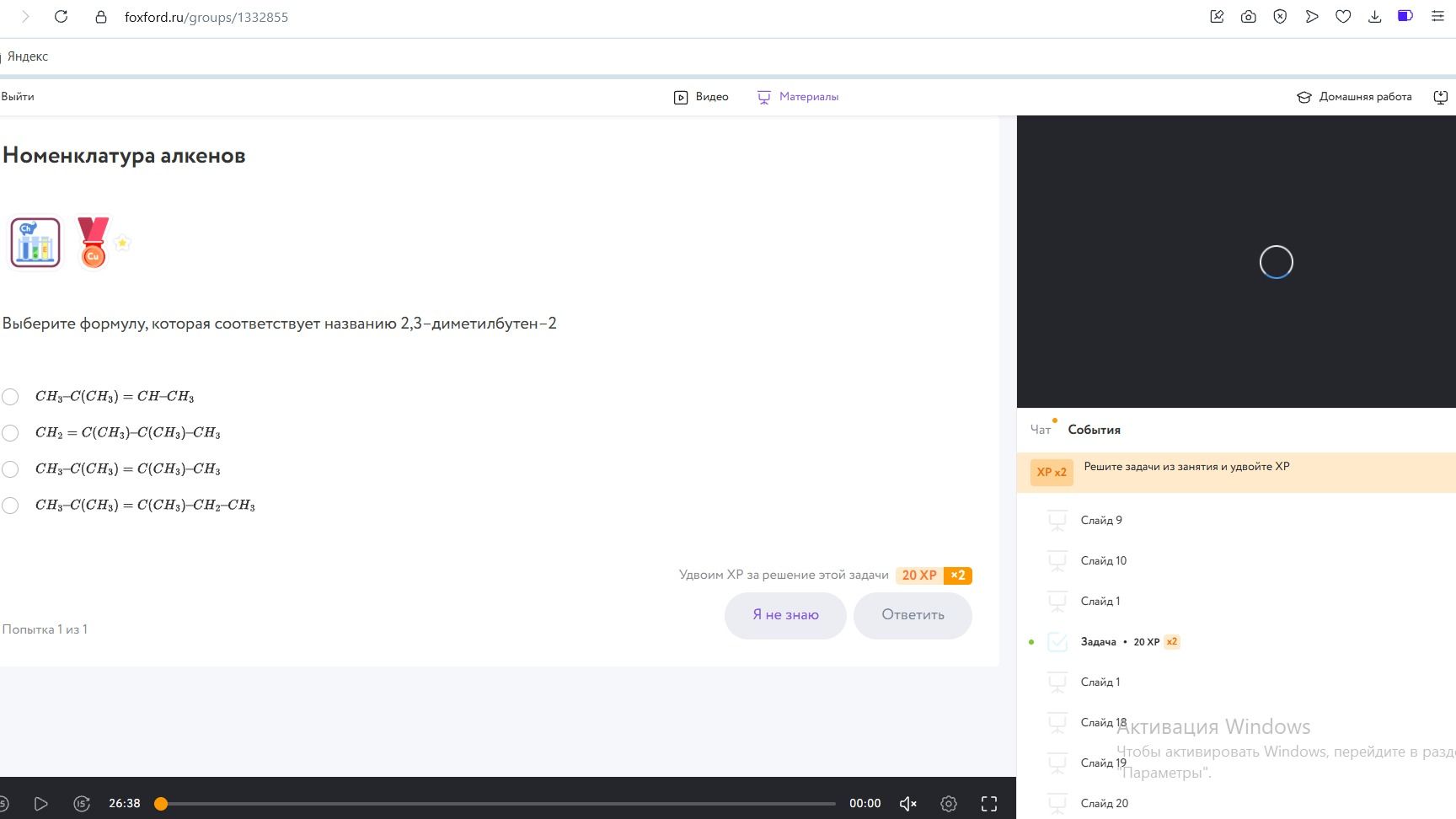Select answer CH3–C(CH3)=C(CH3)–CH3
The height and width of the screenshot is (819, 1456).
tap(10, 469)
